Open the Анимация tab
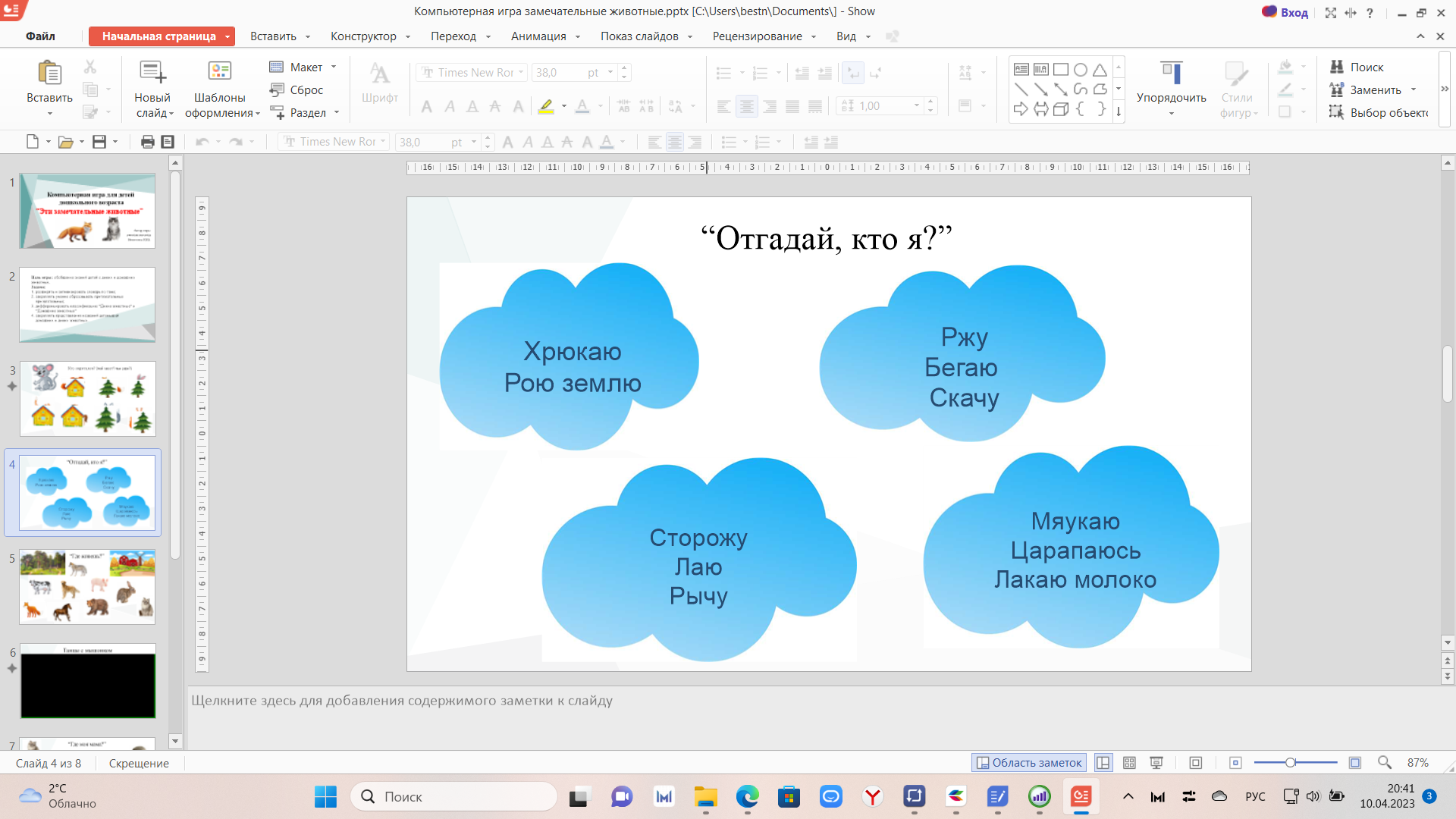Viewport: 1456px width, 819px height. [x=538, y=36]
